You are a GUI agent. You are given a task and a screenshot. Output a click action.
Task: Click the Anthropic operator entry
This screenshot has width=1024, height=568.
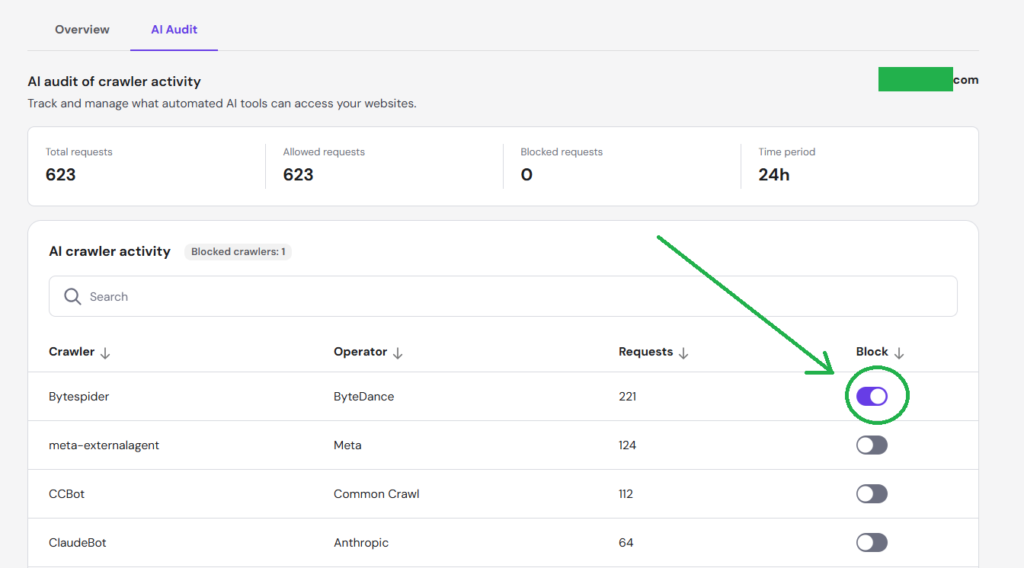(361, 543)
